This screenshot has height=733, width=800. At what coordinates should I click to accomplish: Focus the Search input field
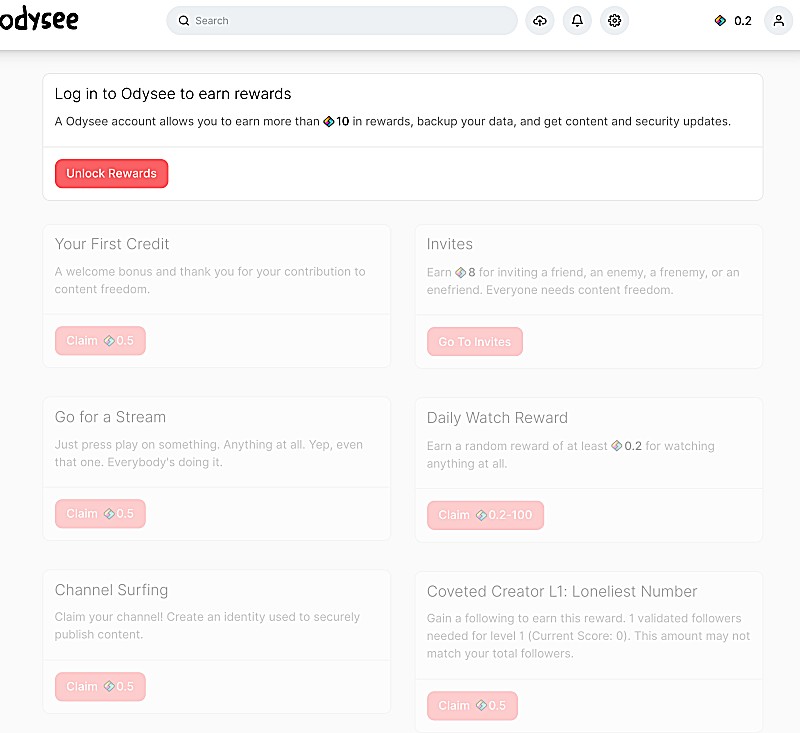tap(342, 20)
